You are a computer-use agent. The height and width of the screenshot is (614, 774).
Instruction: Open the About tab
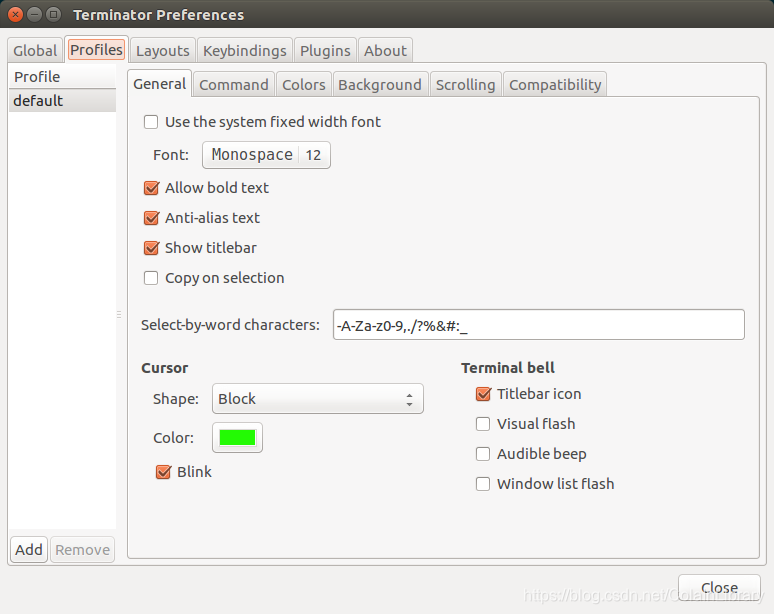(386, 50)
